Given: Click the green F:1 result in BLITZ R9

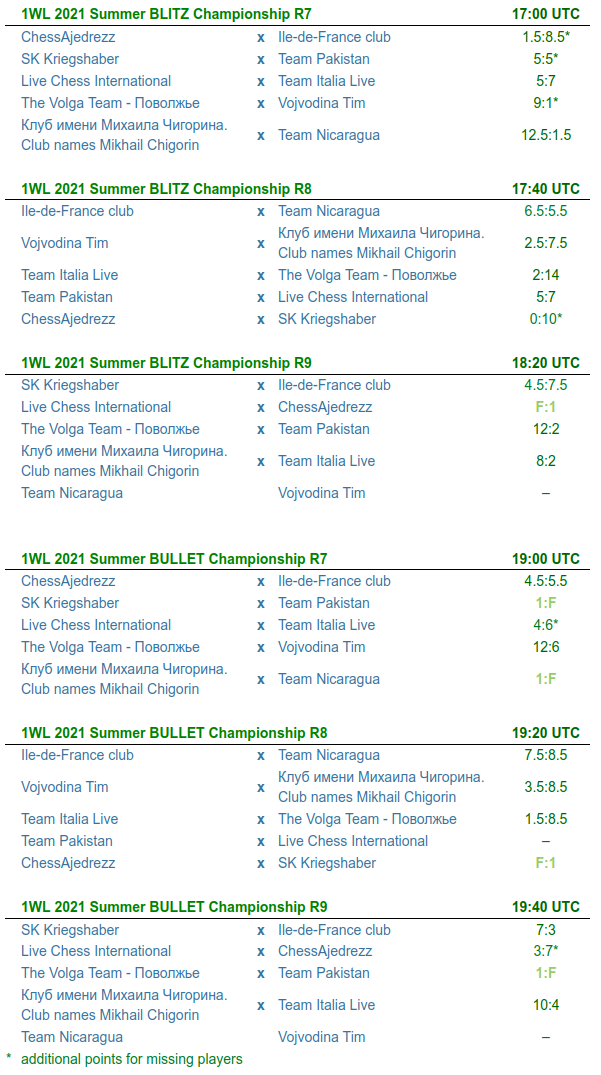Looking at the screenshot, I should 546,407.
